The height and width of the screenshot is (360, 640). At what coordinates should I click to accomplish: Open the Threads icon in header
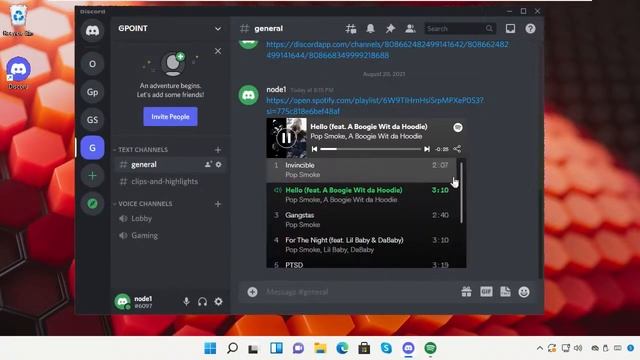(351, 29)
